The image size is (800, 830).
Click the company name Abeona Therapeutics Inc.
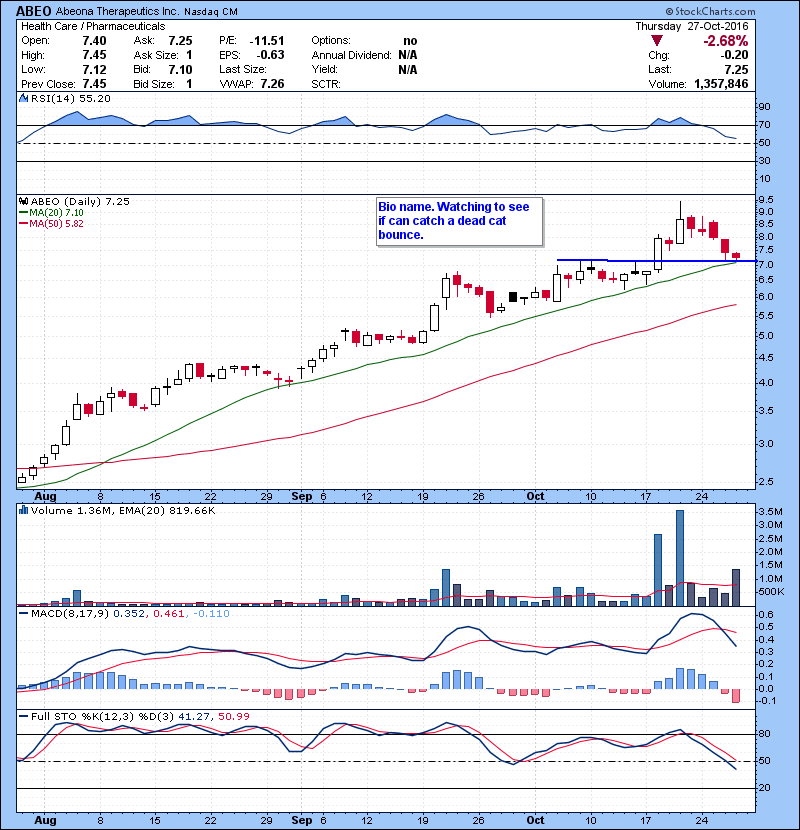(x=118, y=11)
